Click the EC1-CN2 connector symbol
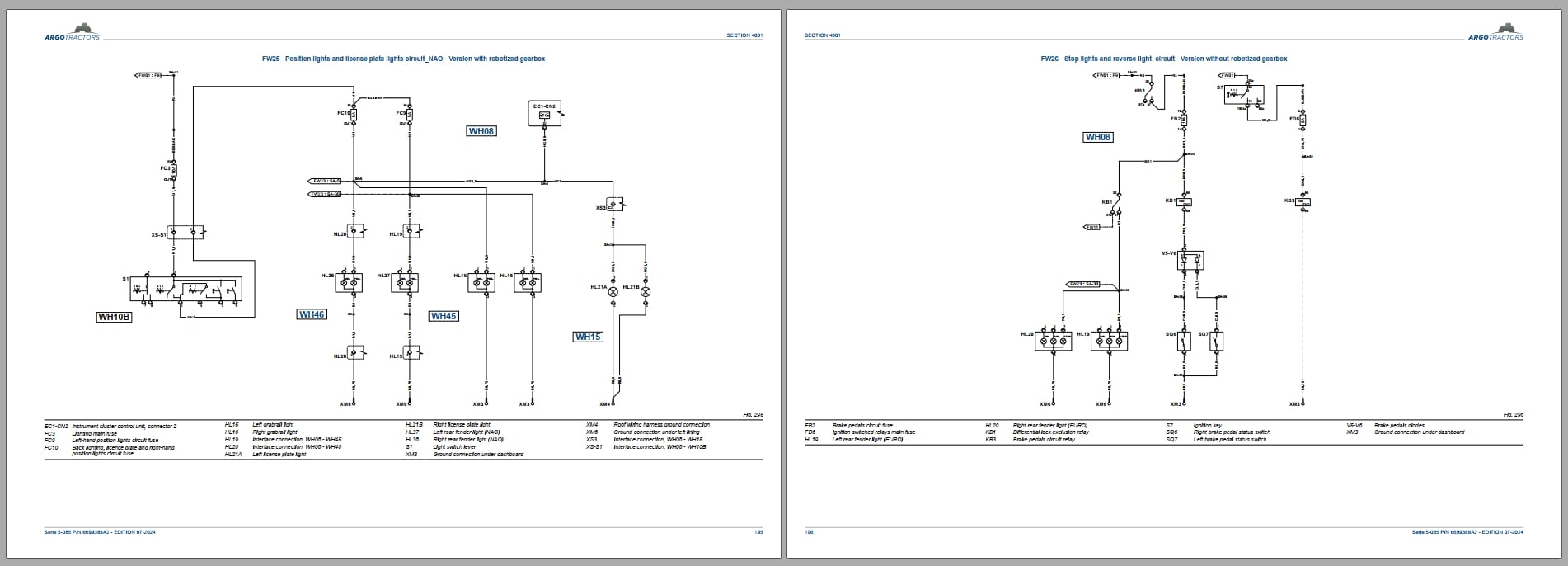This screenshot has height=566, width=1568. [x=545, y=114]
